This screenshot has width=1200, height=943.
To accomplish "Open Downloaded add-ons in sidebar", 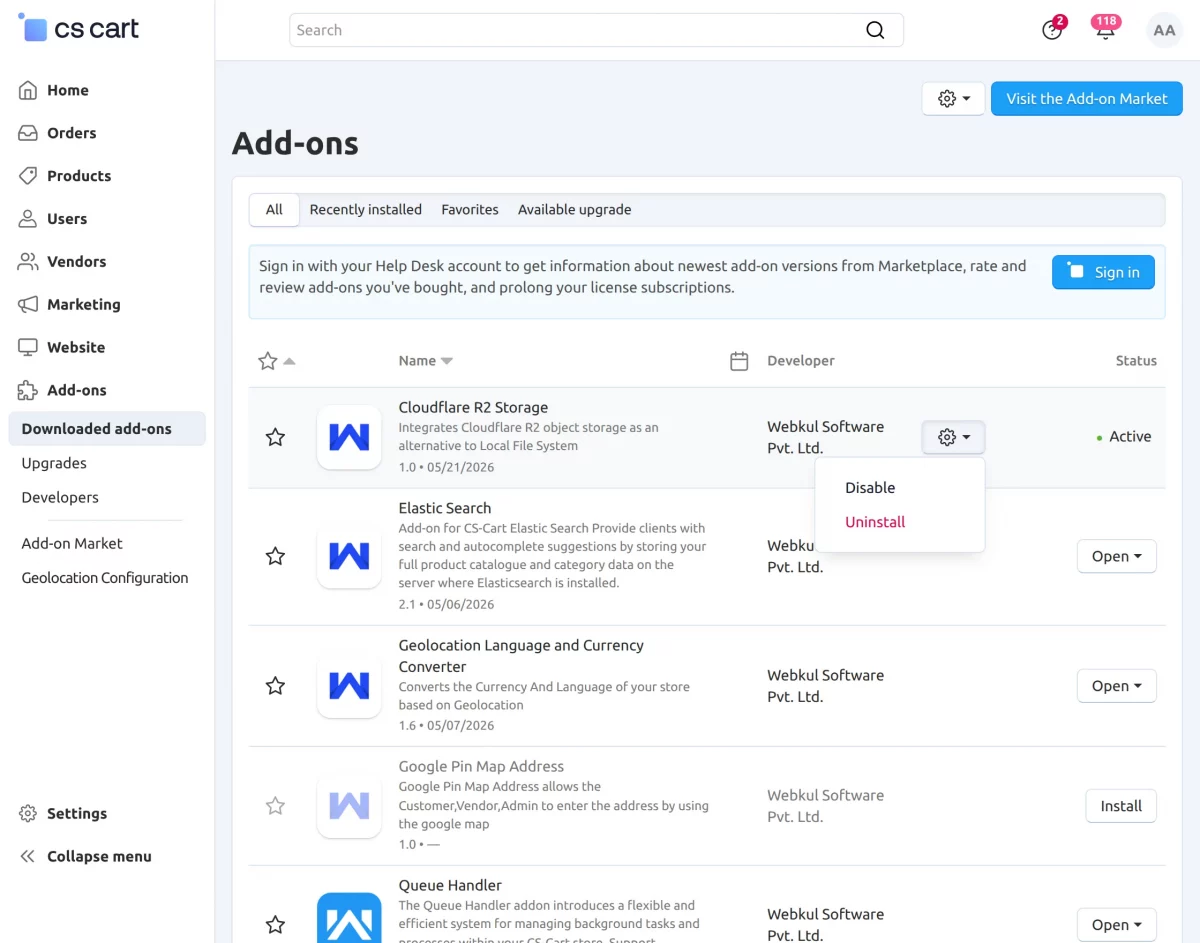I will click(107, 429).
